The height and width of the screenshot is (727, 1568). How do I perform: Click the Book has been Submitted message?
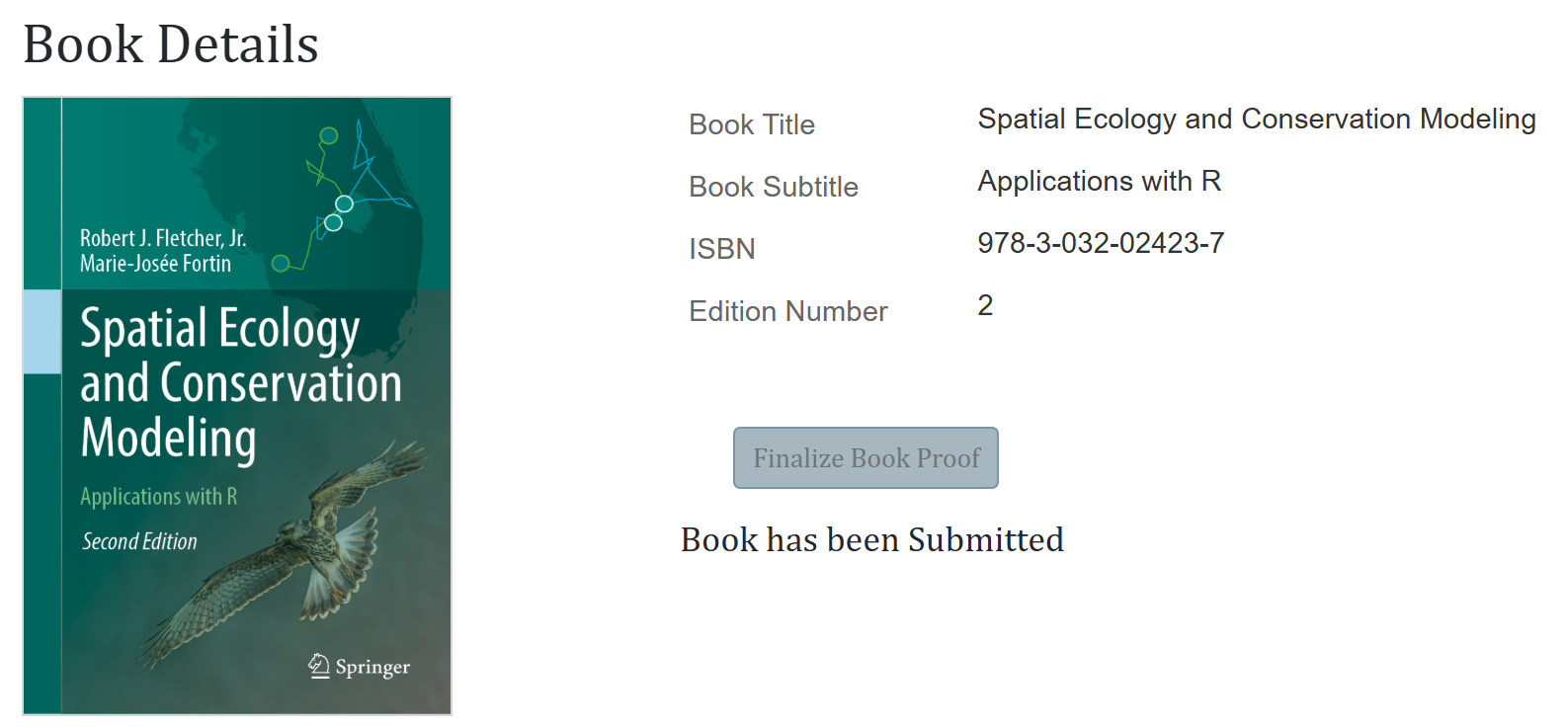(x=871, y=540)
